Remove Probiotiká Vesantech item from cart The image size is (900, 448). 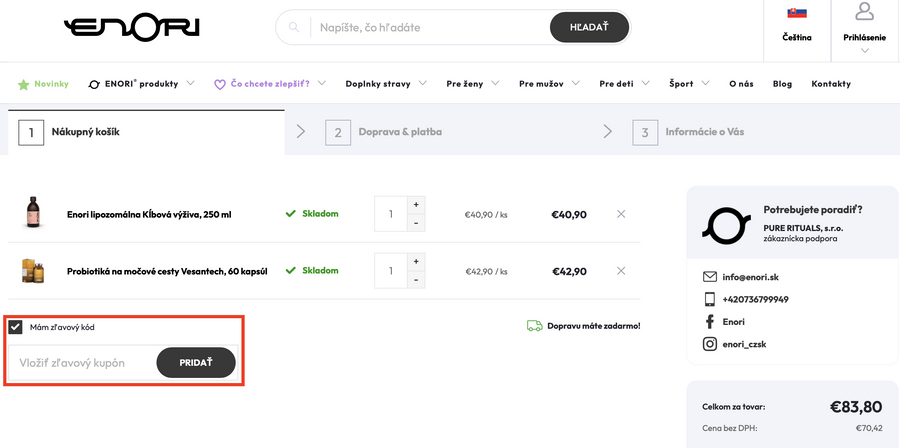[621, 271]
